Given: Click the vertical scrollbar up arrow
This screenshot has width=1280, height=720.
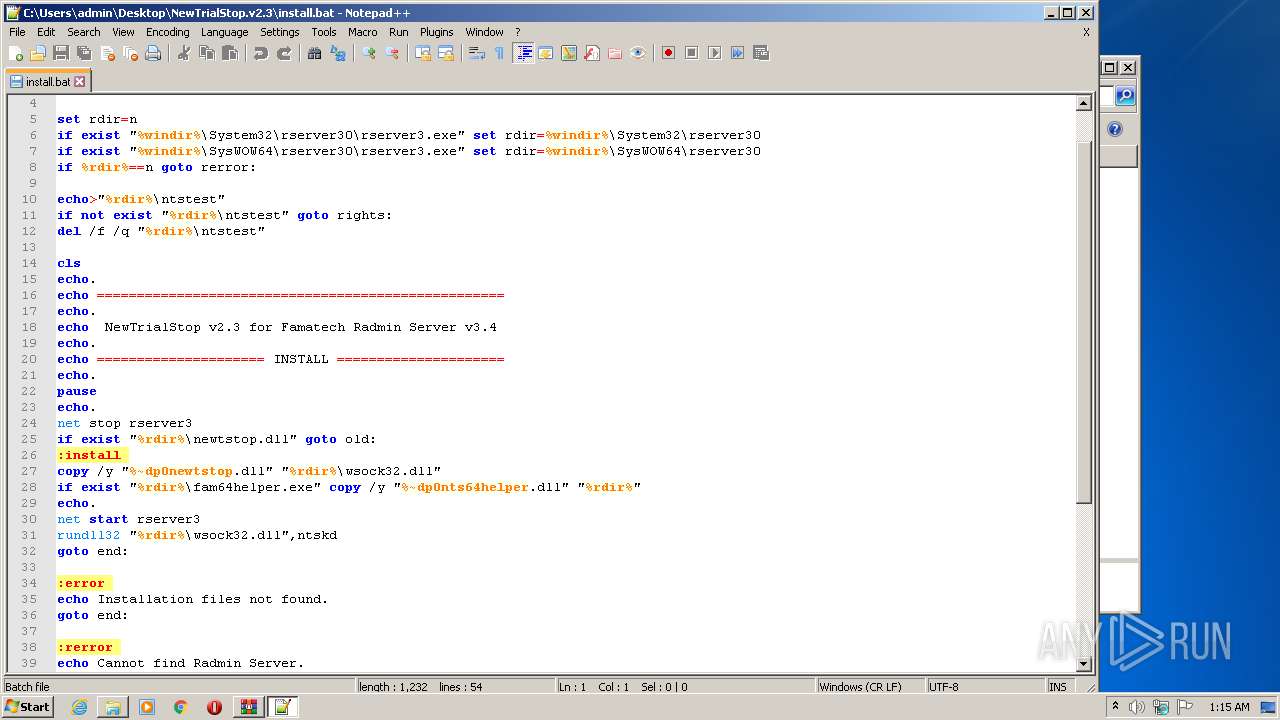Looking at the screenshot, I should (x=1083, y=103).
